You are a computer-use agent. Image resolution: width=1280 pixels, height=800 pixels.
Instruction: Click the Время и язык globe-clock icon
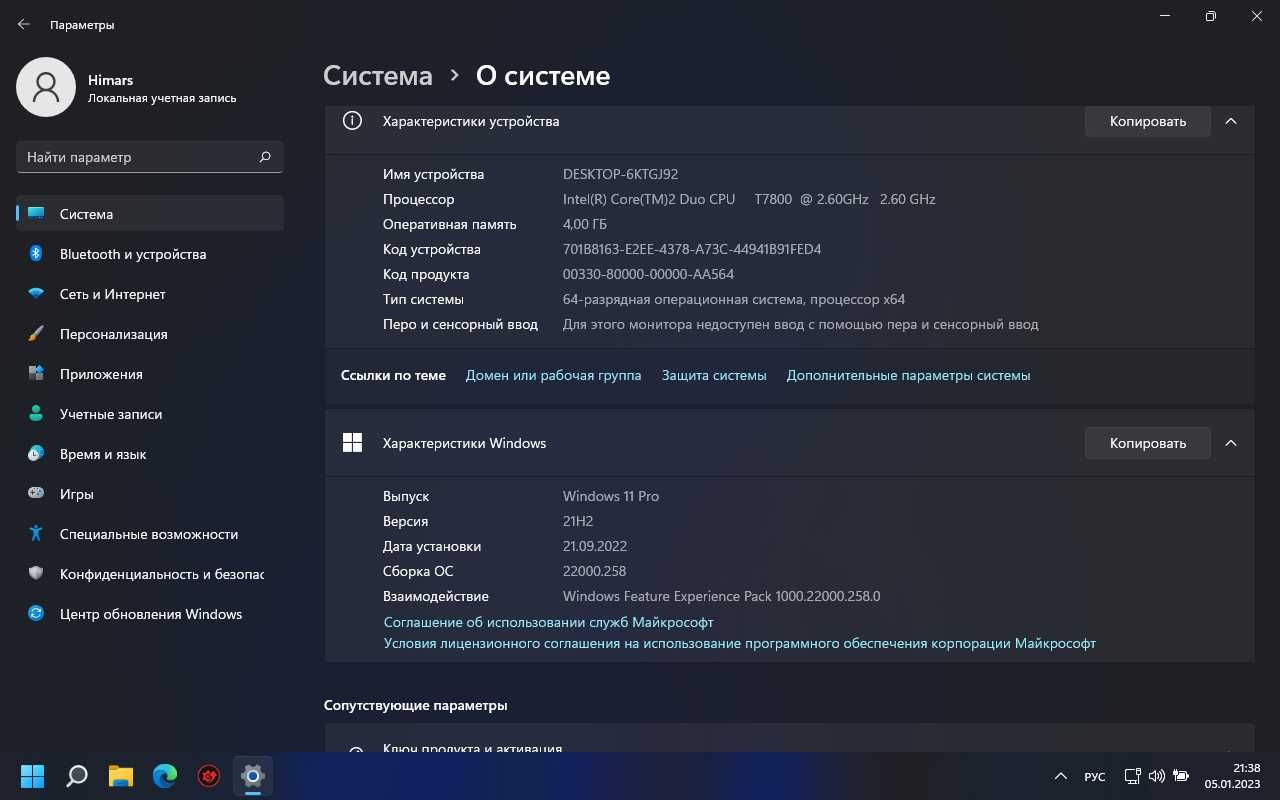36,454
